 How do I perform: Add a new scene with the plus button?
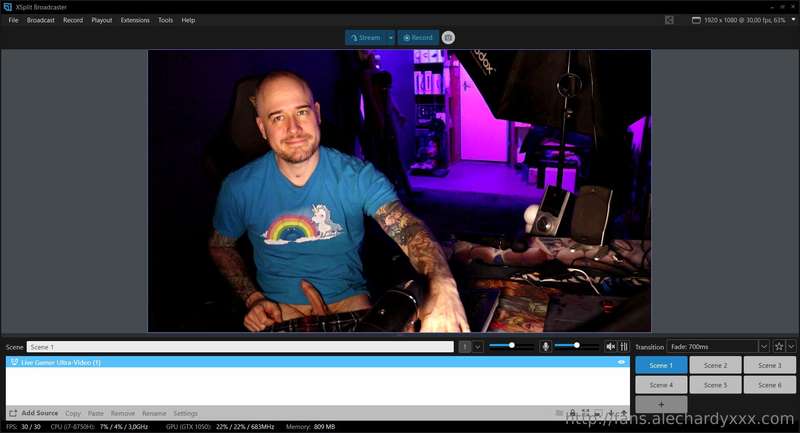point(661,404)
